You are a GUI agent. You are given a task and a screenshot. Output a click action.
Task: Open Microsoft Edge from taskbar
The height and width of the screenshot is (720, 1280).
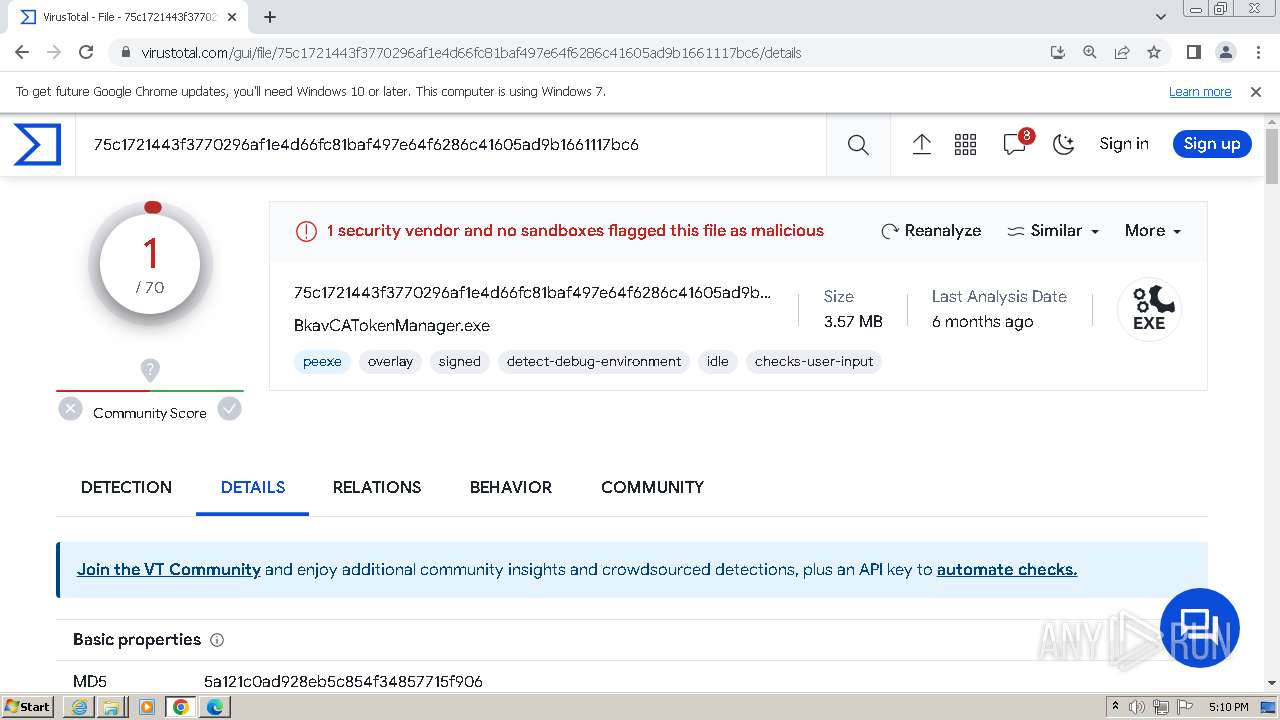[214, 707]
